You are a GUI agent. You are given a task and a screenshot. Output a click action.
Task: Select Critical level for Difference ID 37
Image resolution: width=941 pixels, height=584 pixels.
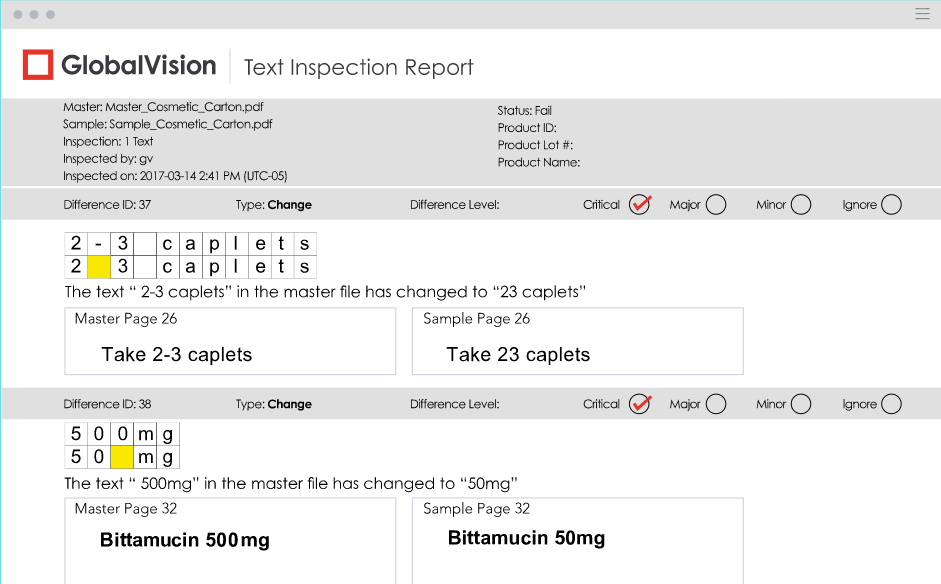[x=640, y=205]
